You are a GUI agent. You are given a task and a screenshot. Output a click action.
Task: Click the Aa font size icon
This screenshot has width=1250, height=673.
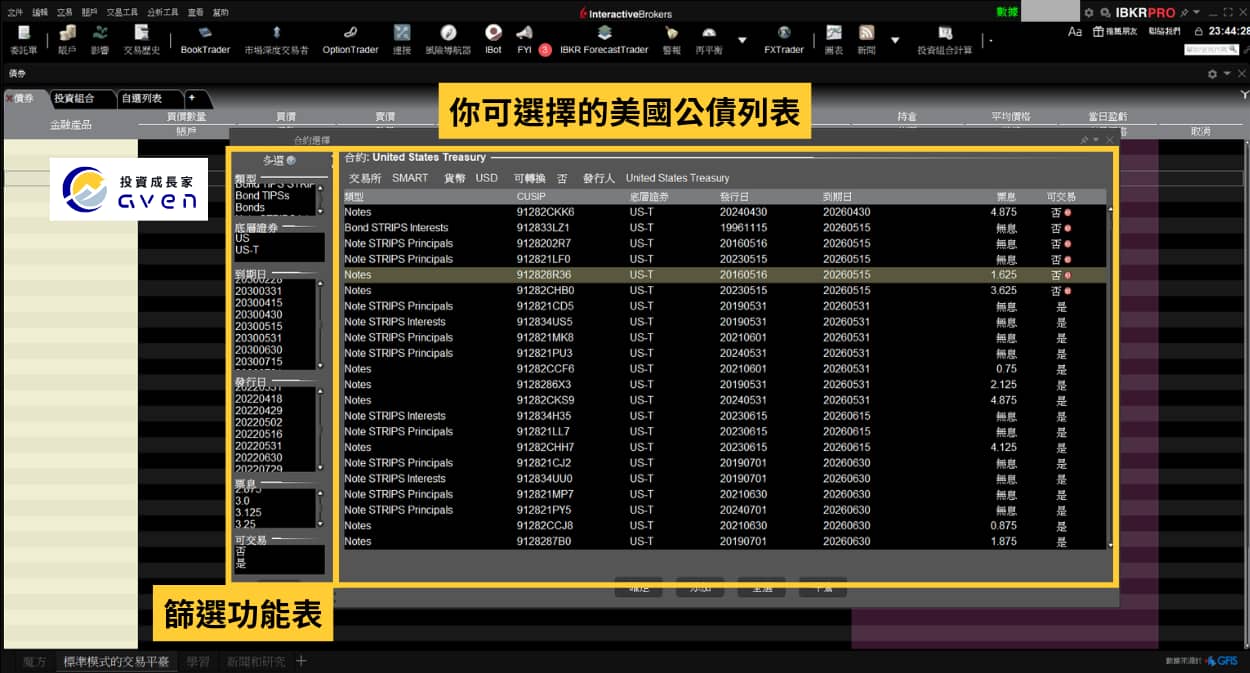pyautogui.click(x=1075, y=32)
